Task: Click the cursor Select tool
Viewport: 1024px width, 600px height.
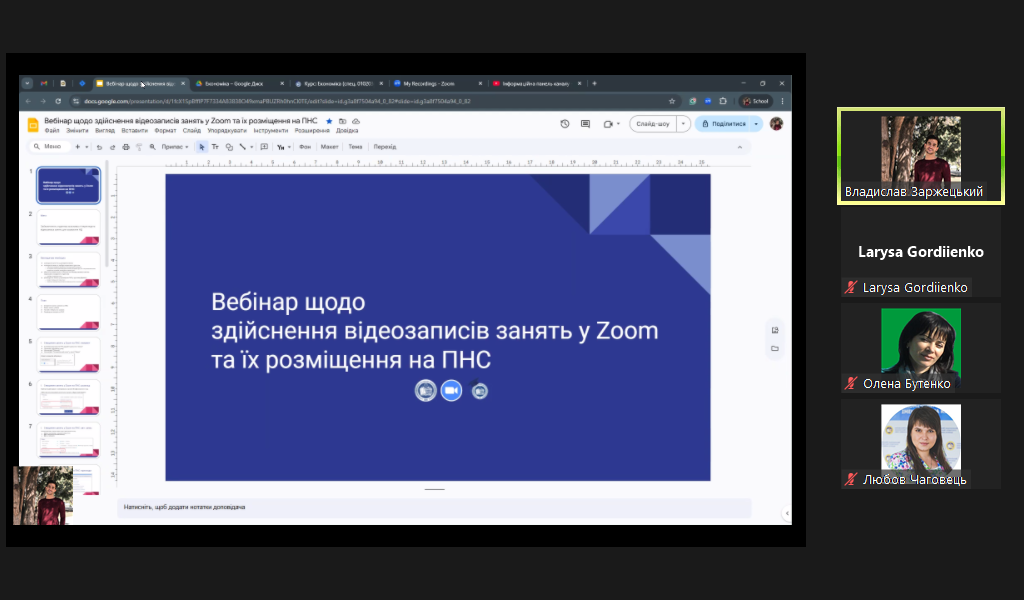Action: [x=202, y=147]
